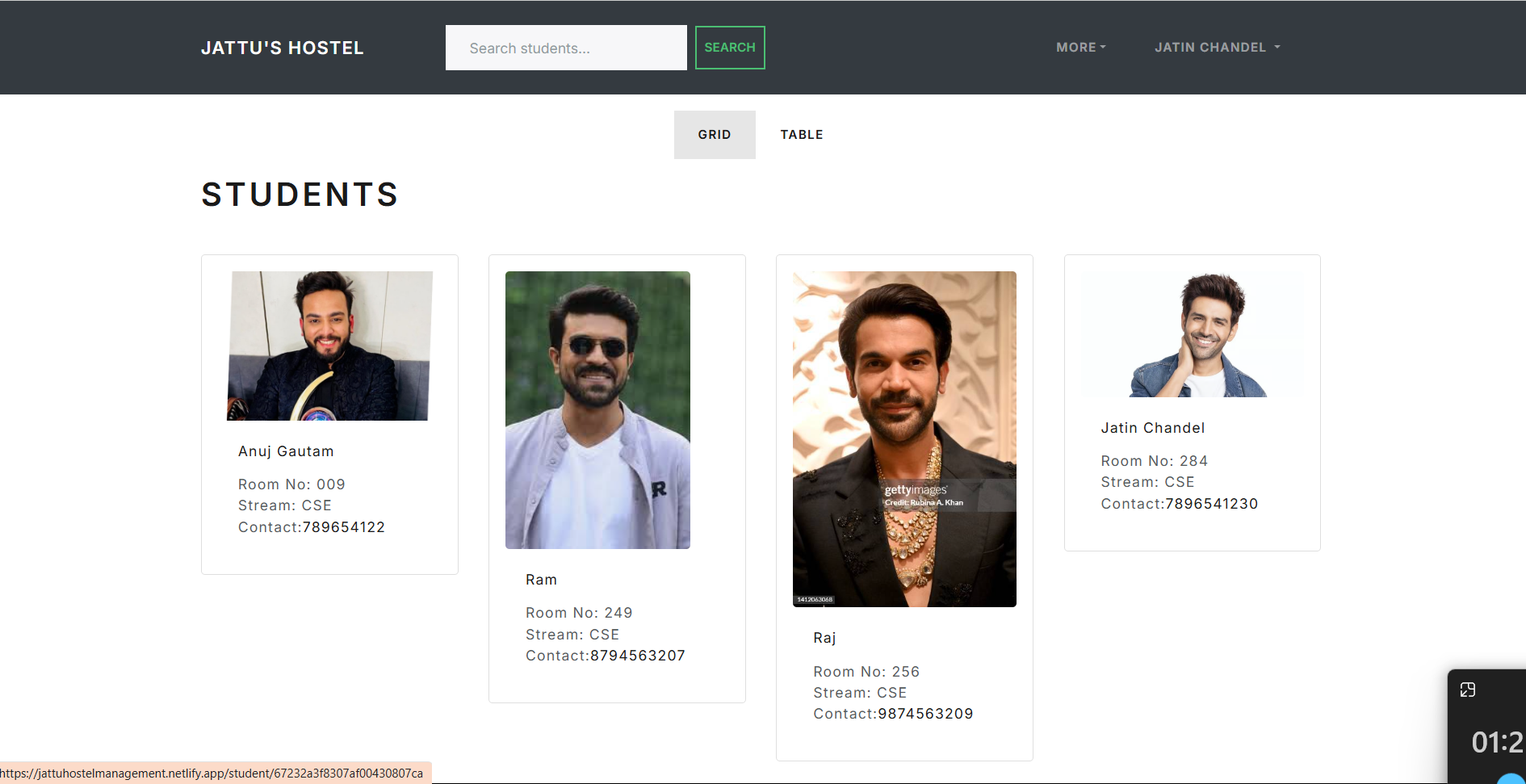
Task: Click the Ram student name
Action: coord(541,580)
